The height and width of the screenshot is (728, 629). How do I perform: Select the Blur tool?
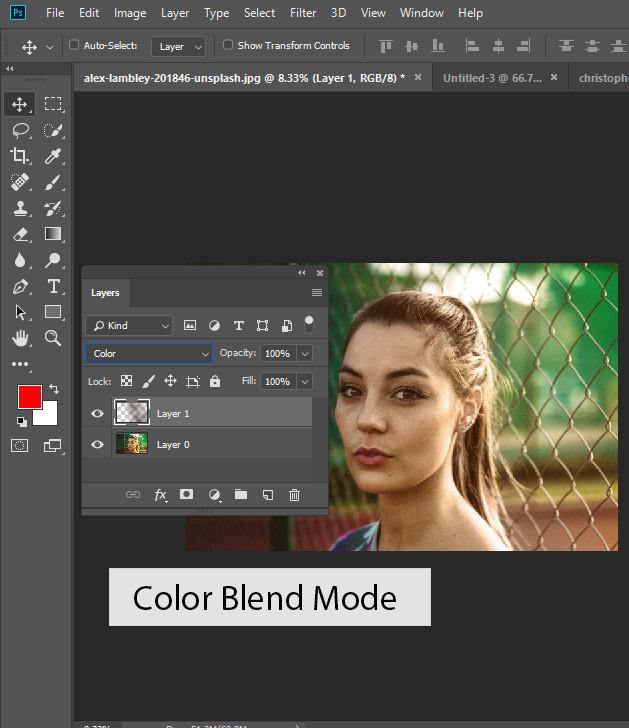pos(19,260)
